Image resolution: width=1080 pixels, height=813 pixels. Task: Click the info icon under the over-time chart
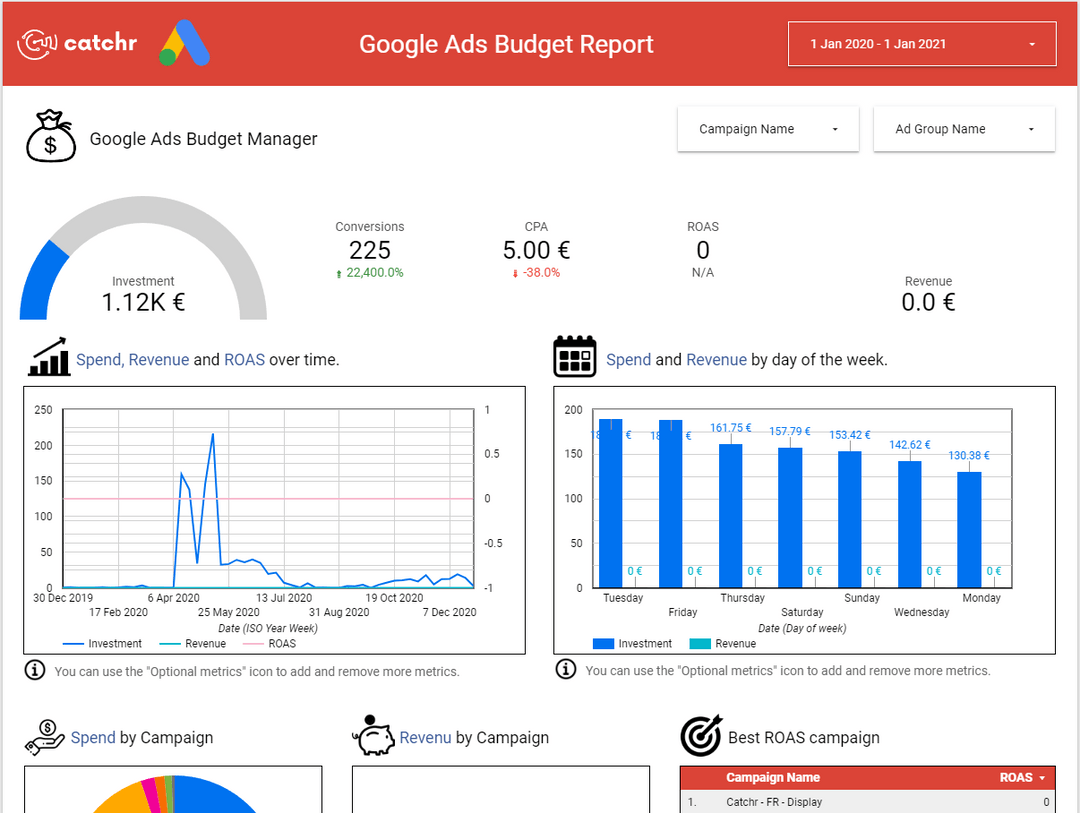coord(35,670)
